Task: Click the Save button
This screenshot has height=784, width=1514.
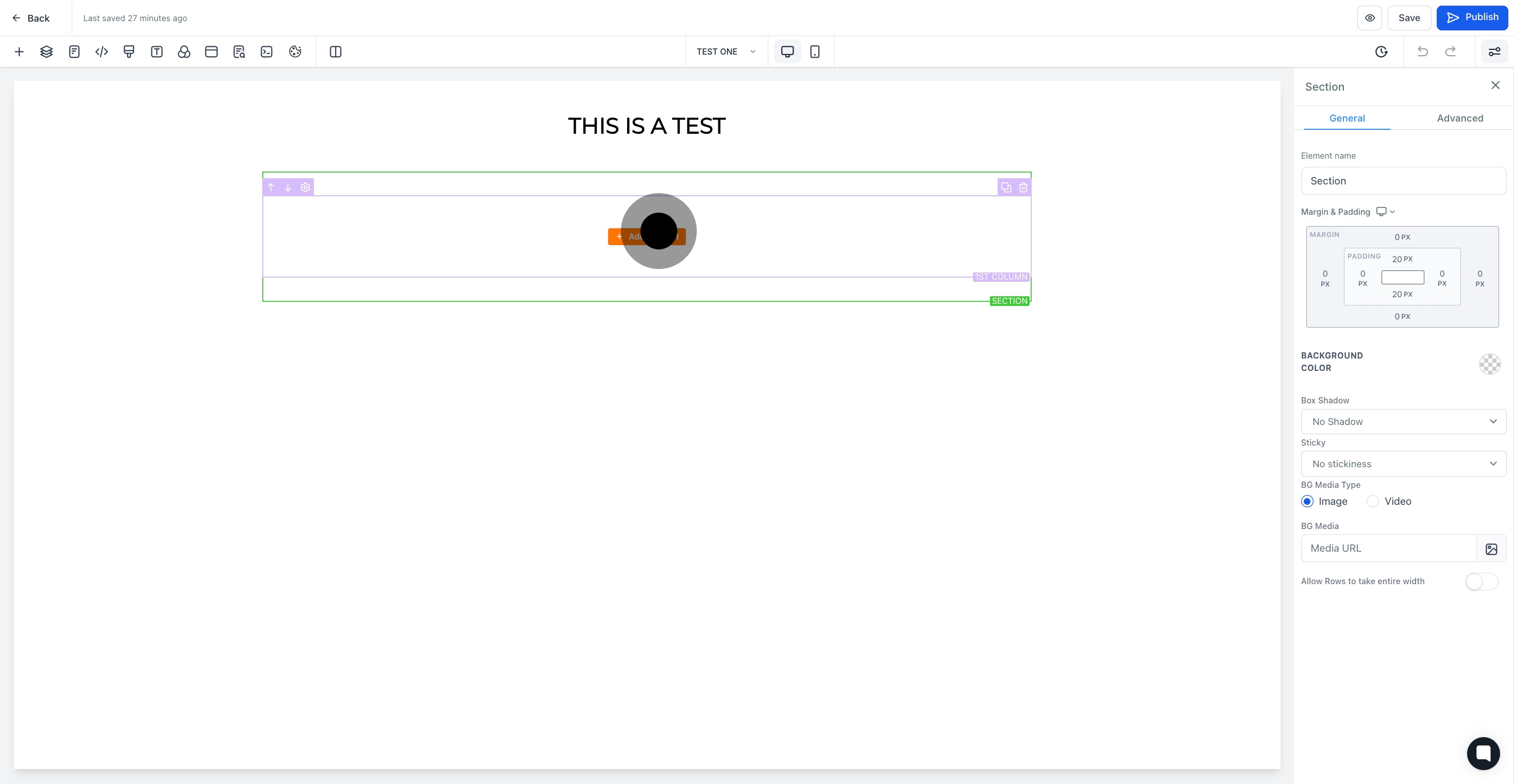Action: [x=1409, y=18]
